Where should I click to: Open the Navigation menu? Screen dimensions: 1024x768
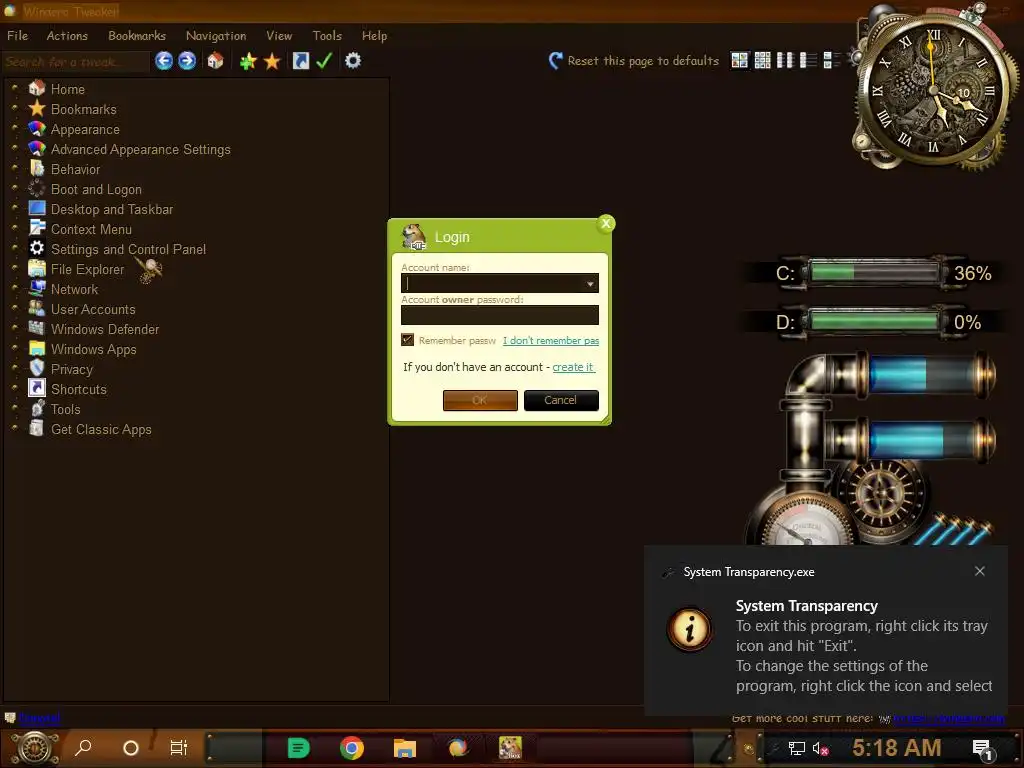pos(216,35)
